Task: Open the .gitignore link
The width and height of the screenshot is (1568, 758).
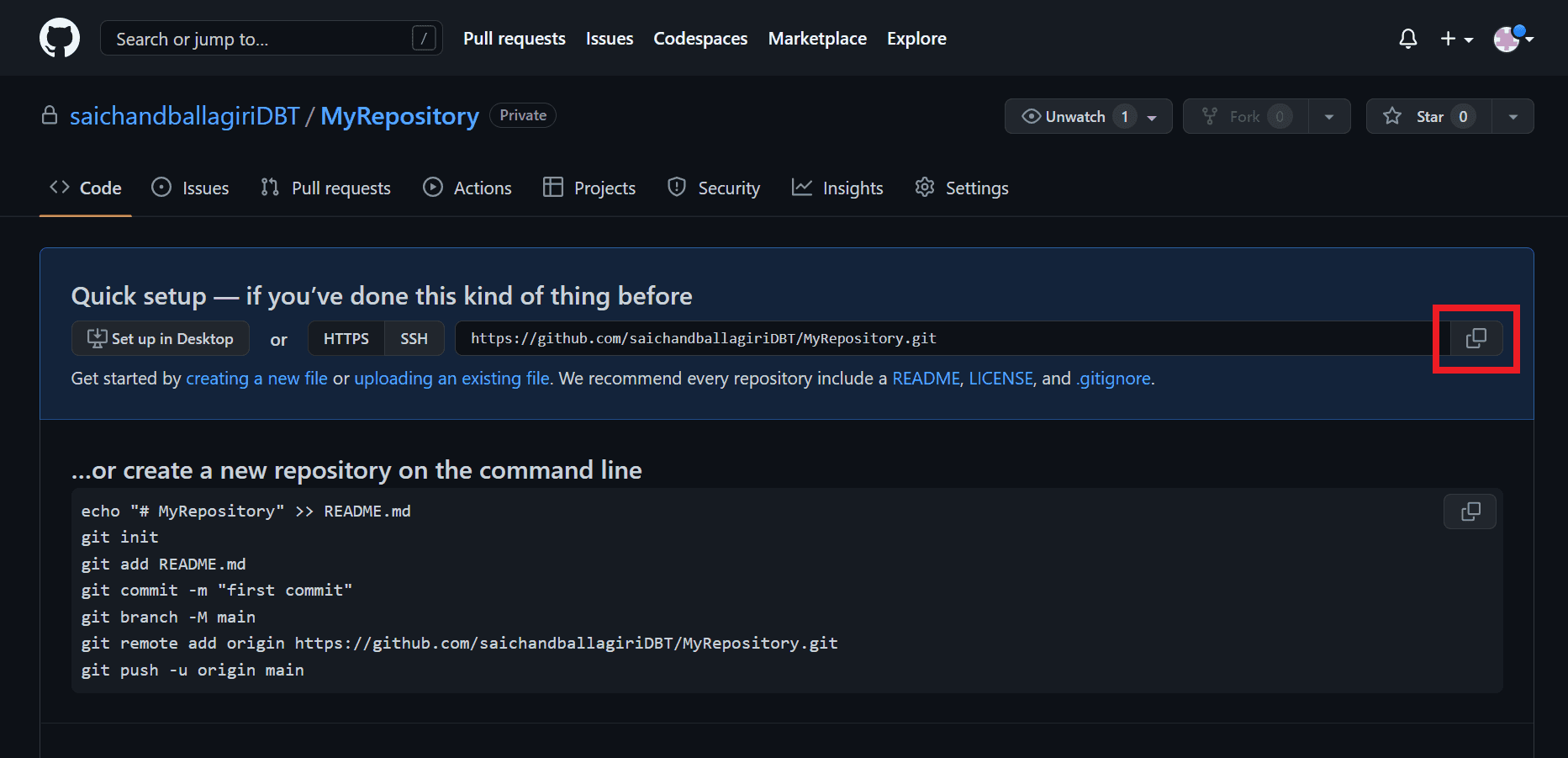Action: pos(1113,379)
